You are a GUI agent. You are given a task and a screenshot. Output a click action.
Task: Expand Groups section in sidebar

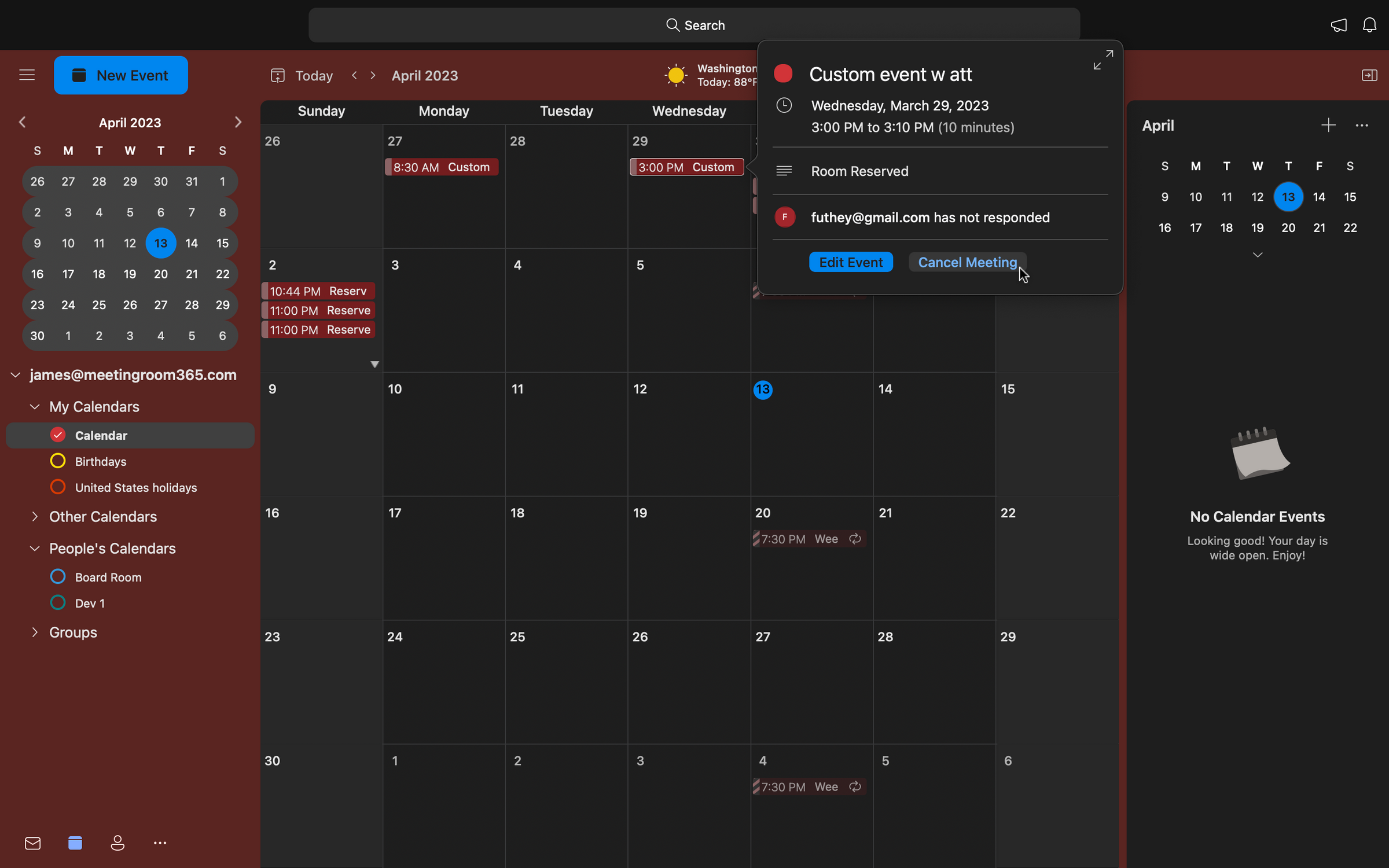pos(35,631)
